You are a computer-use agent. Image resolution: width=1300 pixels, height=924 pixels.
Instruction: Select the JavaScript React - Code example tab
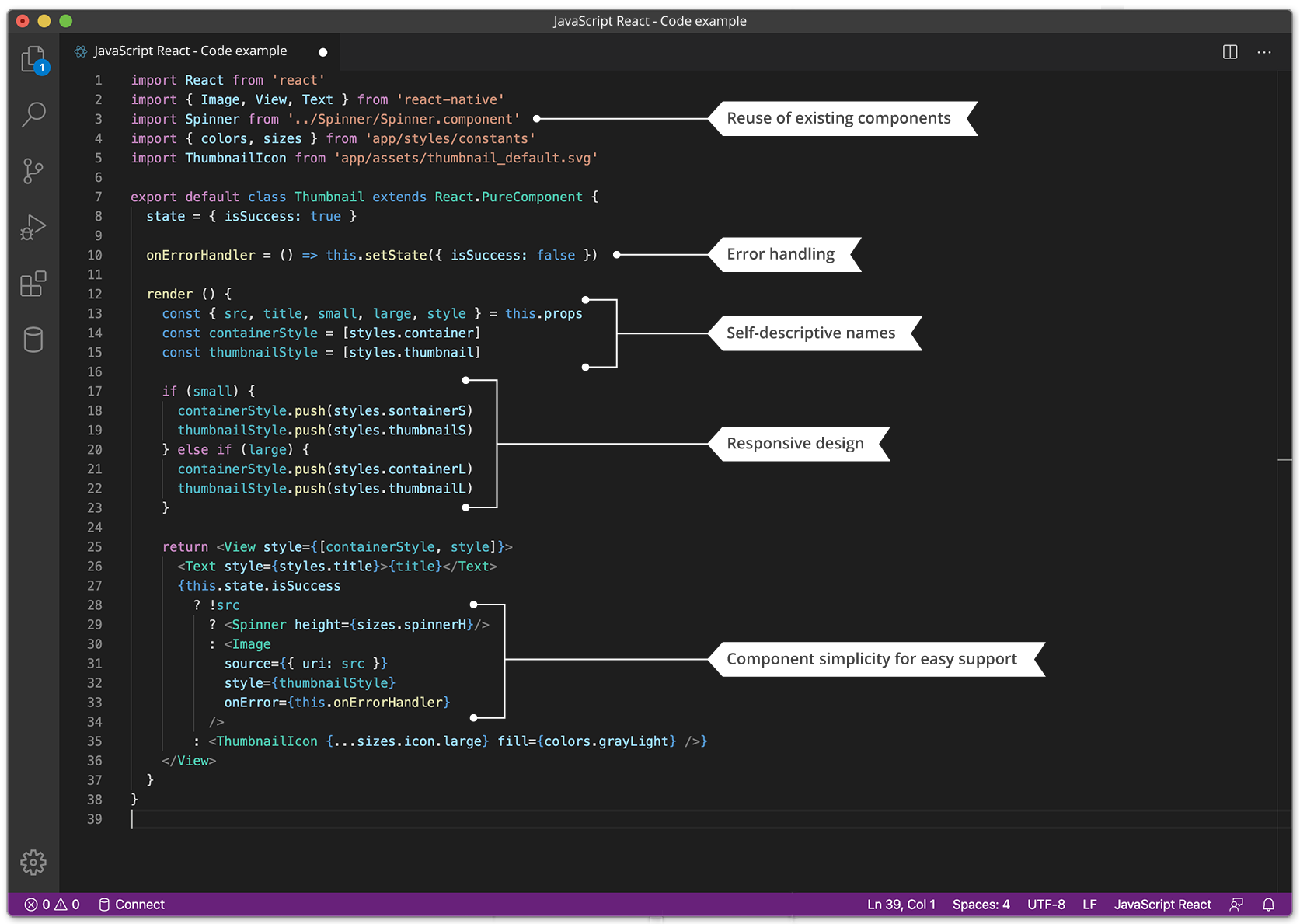click(190, 51)
